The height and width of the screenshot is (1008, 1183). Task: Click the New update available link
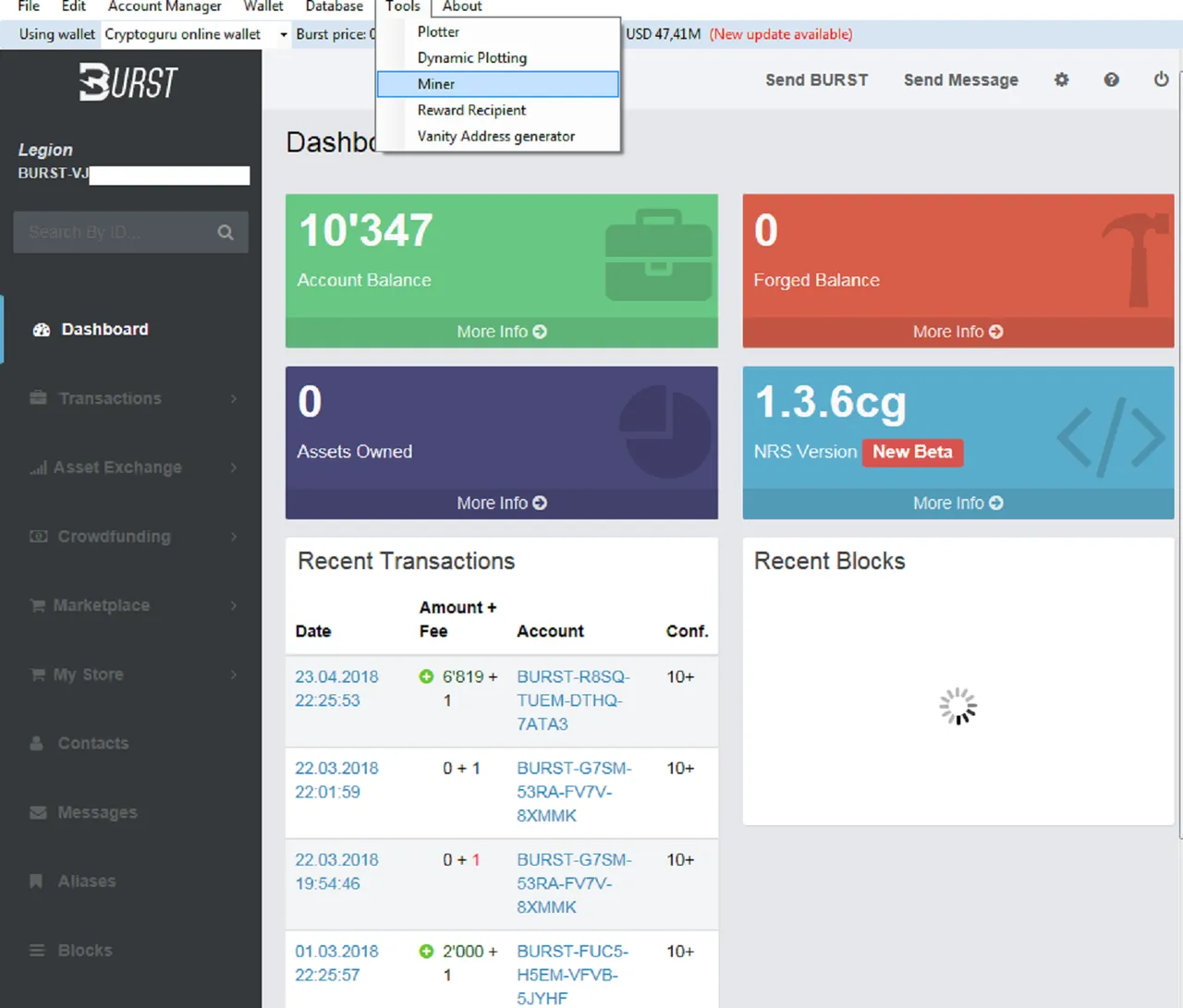coord(781,34)
